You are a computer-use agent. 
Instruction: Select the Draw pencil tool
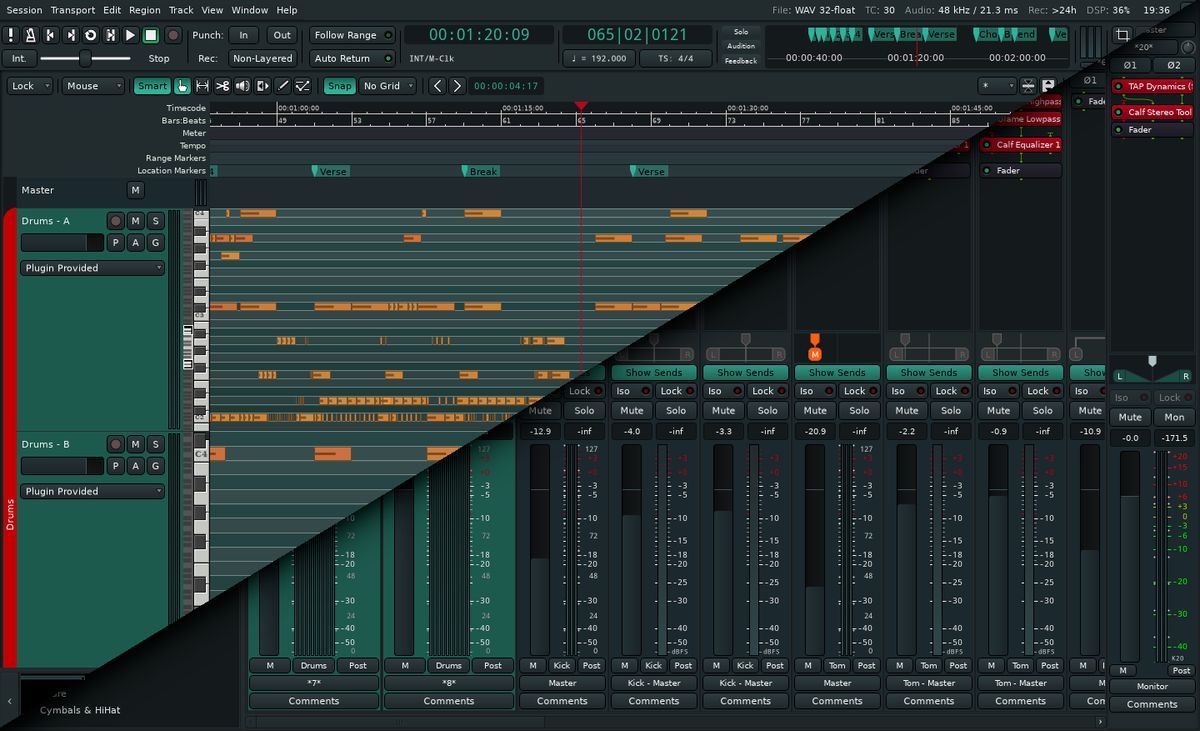282,86
